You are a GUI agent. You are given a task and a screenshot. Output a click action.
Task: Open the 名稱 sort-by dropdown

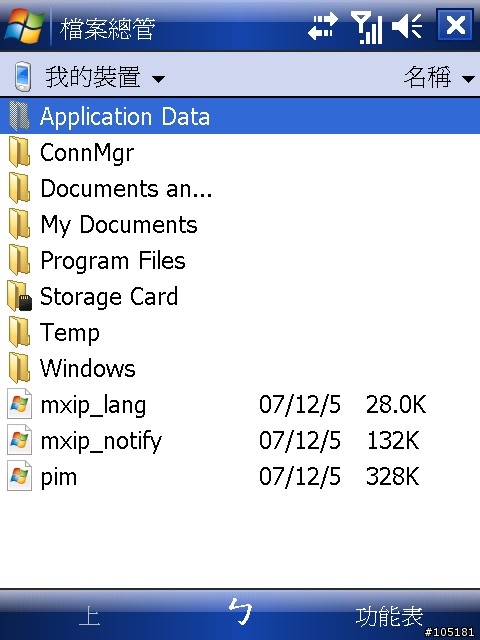pyautogui.click(x=439, y=77)
